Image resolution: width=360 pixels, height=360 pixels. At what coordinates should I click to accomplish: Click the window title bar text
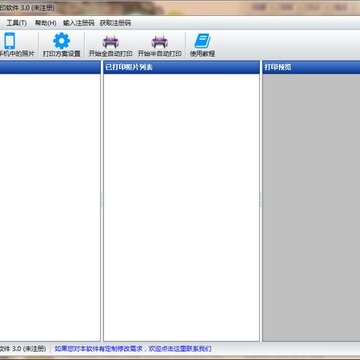click(x=27, y=8)
